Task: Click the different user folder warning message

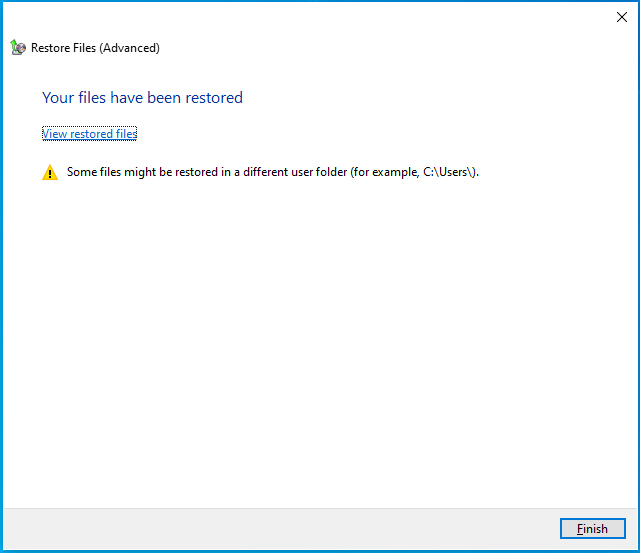Action: pos(273,172)
